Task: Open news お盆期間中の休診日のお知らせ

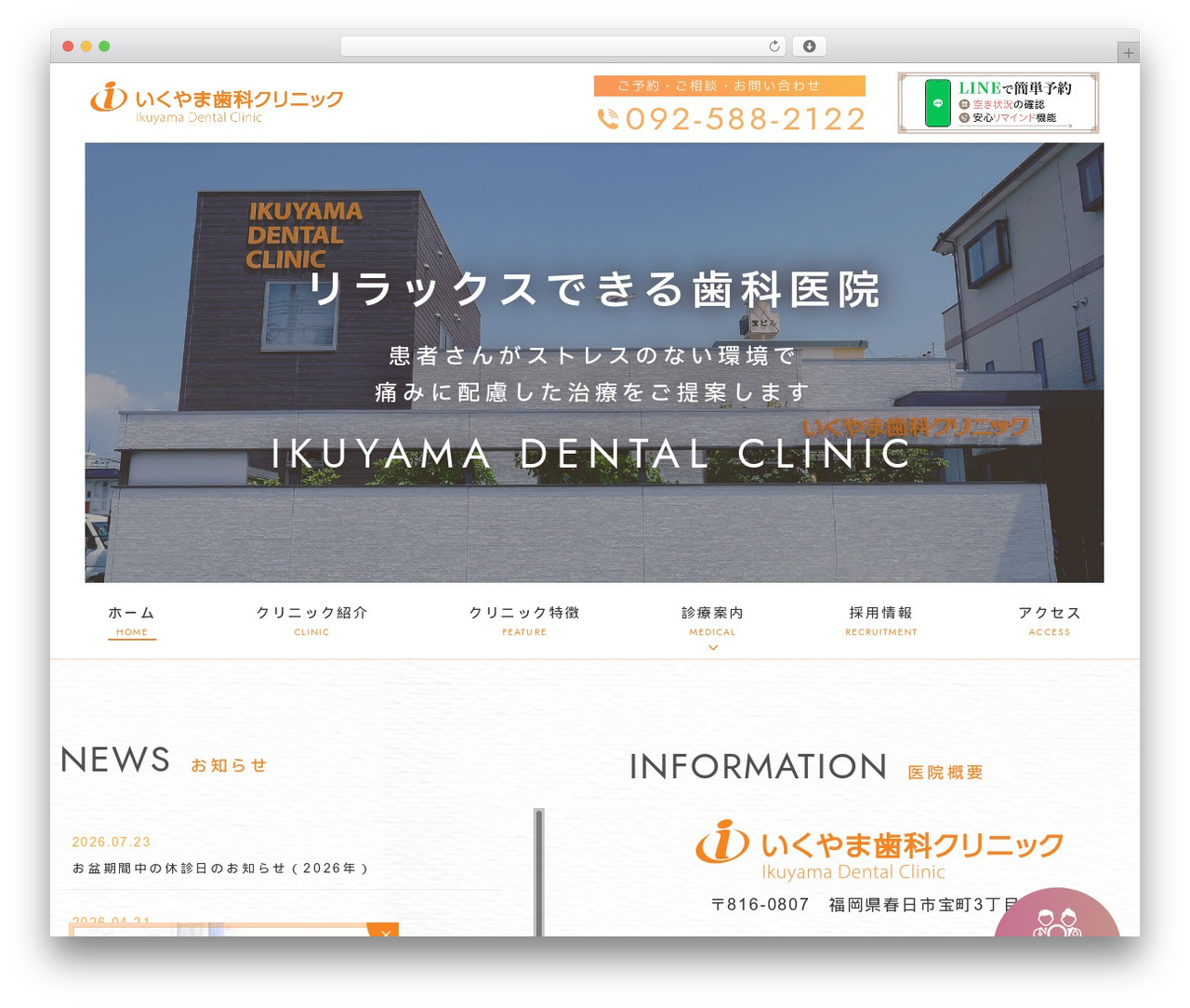Action: pyautogui.click(x=220, y=869)
